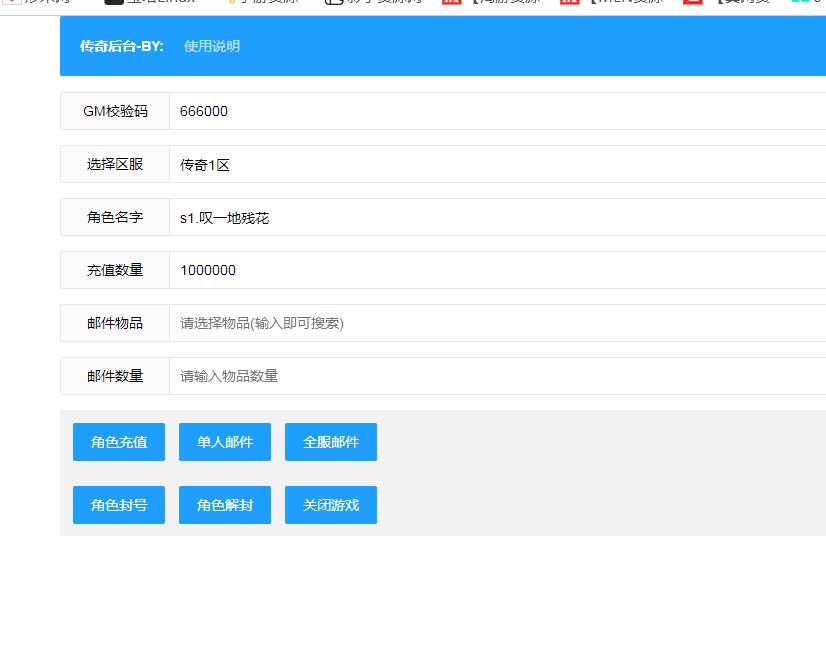The width and height of the screenshot is (826, 669).
Task: Tap the 充值数量 label cell
Action: pyautogui.click(x=115, y=270)
